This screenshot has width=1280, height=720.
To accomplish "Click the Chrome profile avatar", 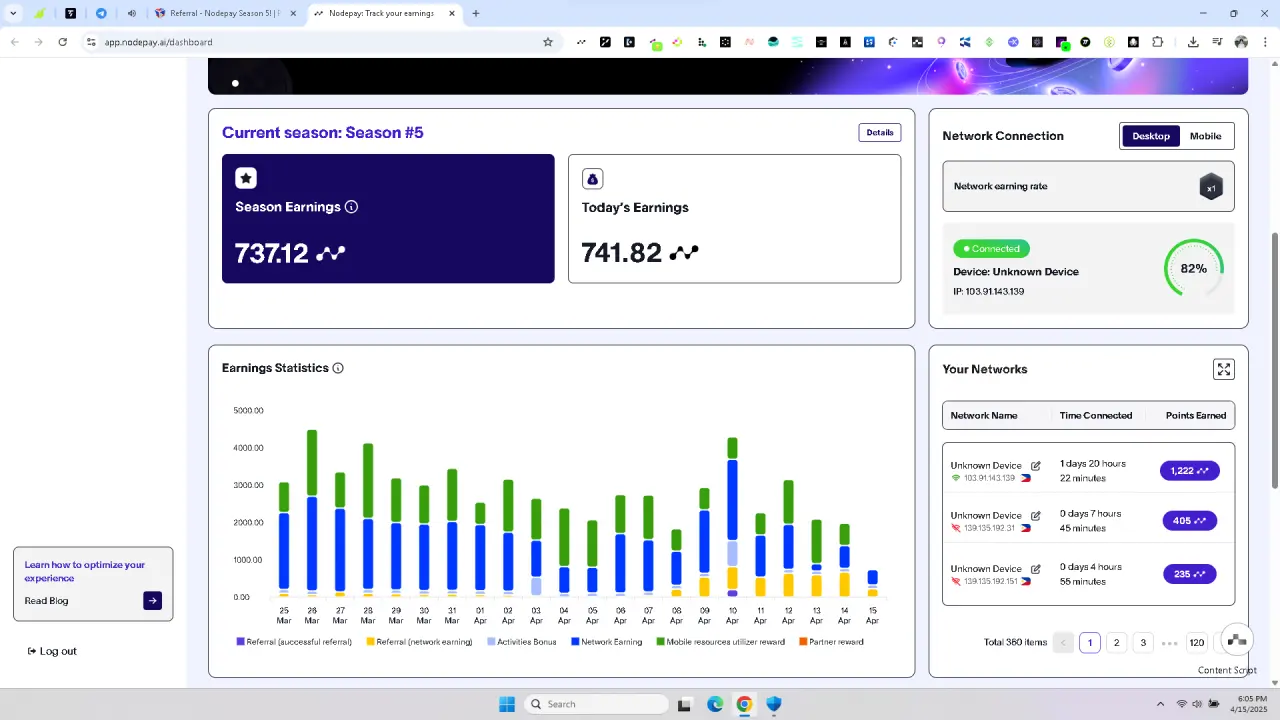I will coord(1241,42).
